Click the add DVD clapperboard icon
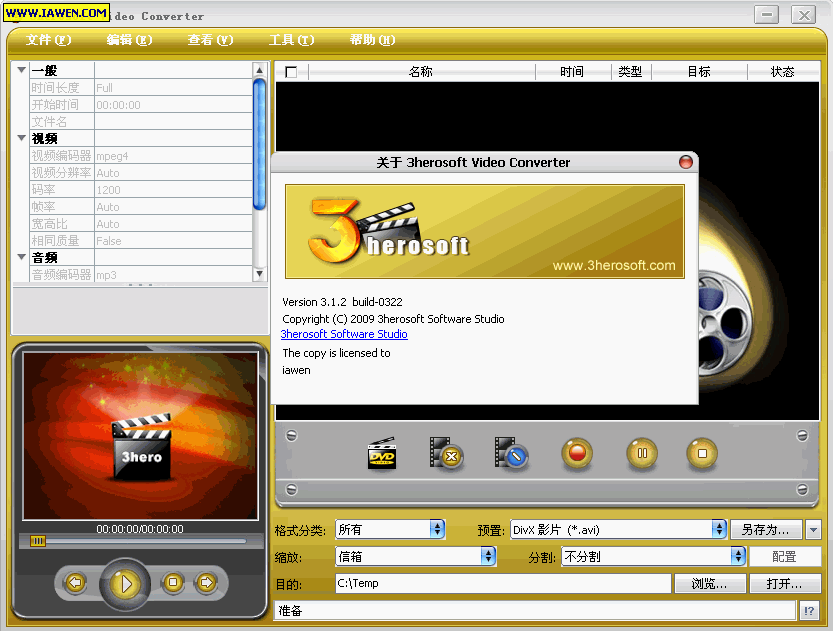This screenshot has height=631, width=833. (x=382, y=454)
